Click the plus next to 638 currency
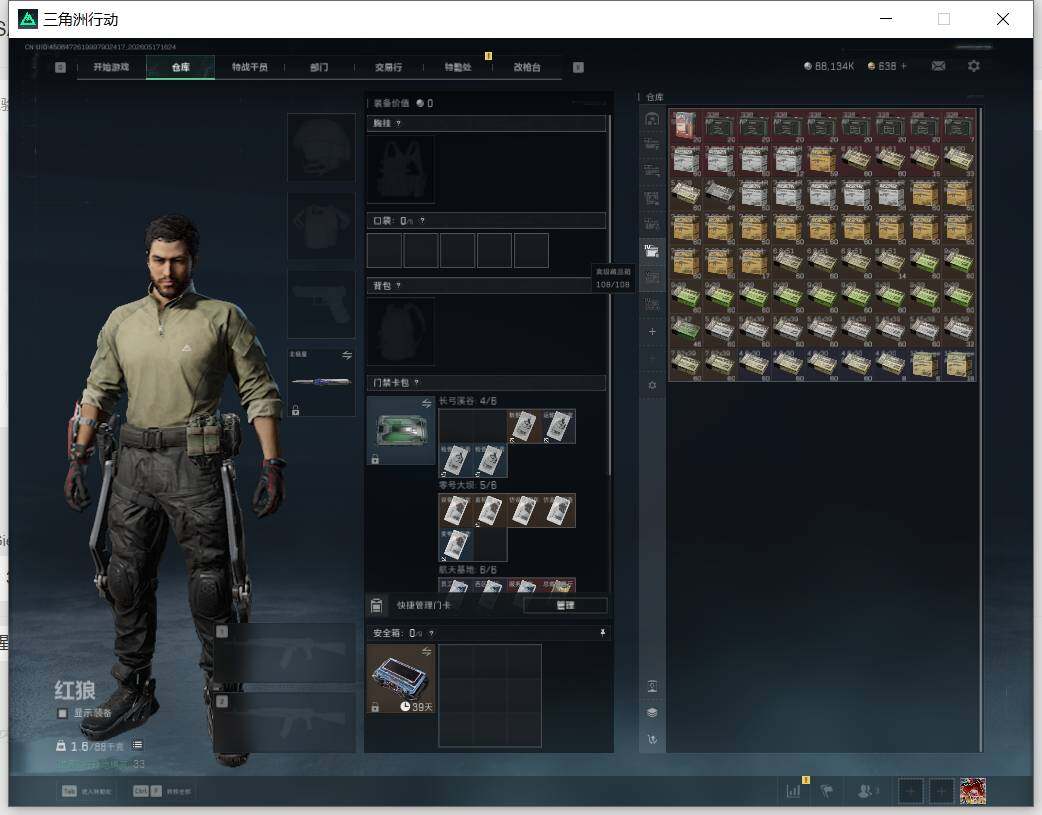This screenshot has height=815, width=1042. click(x=904, y=66)
